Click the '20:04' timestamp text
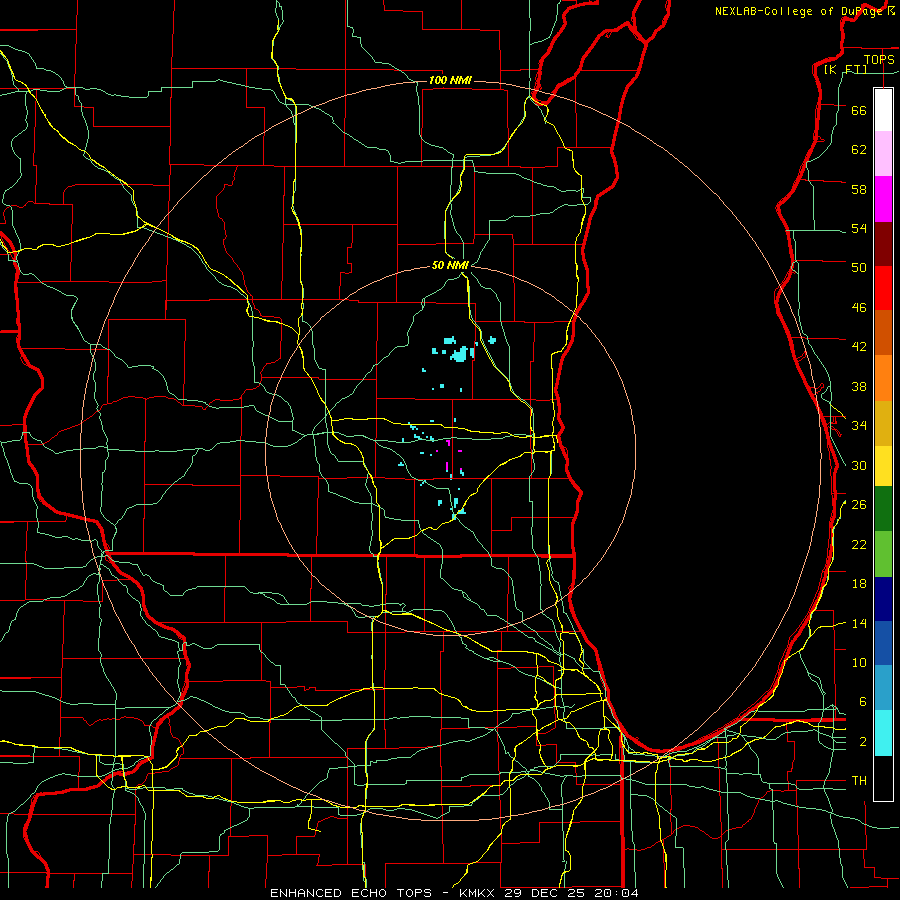This screenshot has height=900, width=900. coord(617,893)
